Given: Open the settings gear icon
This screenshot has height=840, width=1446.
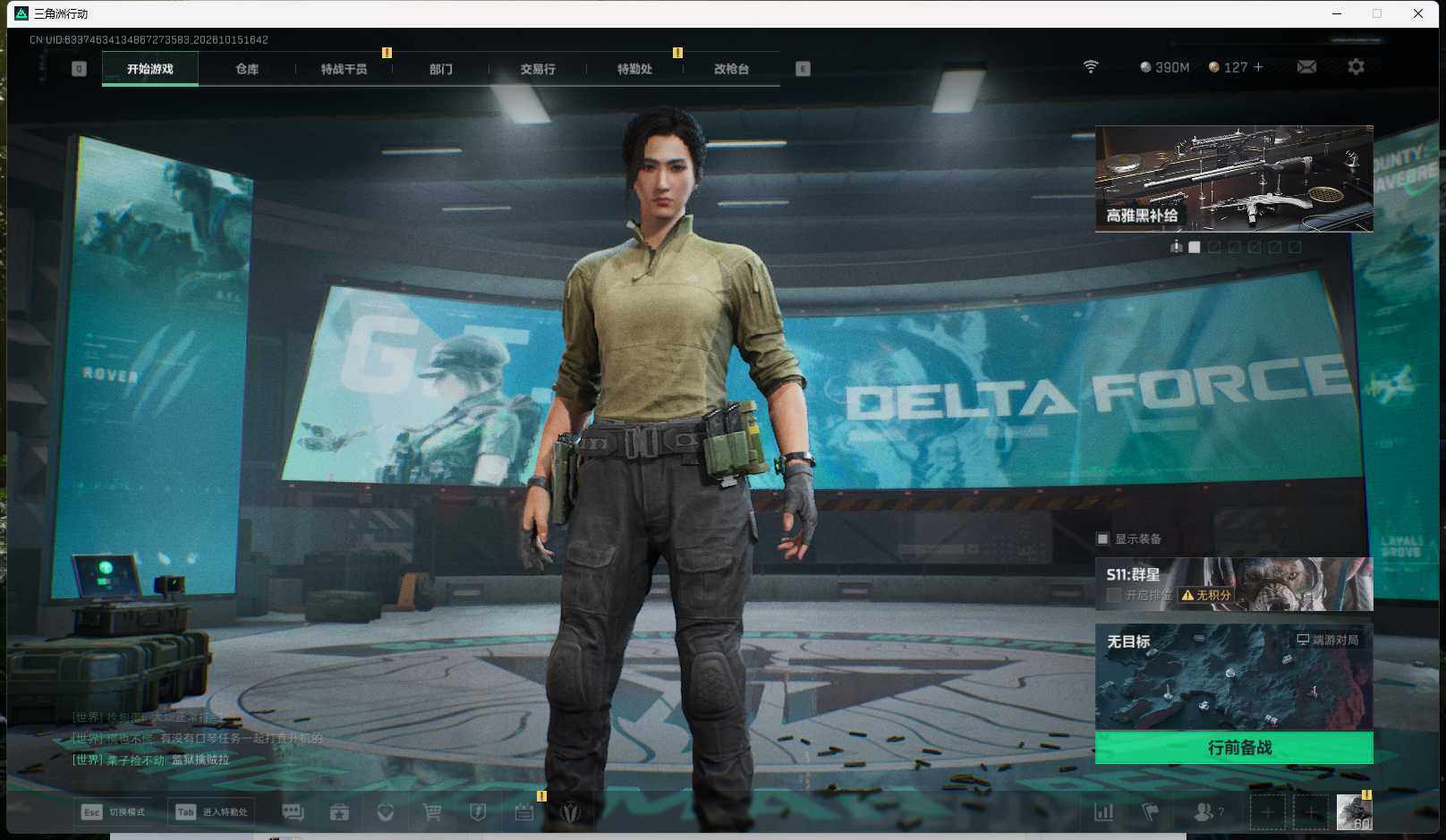Looking at the screenshot, I should pos(1356,67).
